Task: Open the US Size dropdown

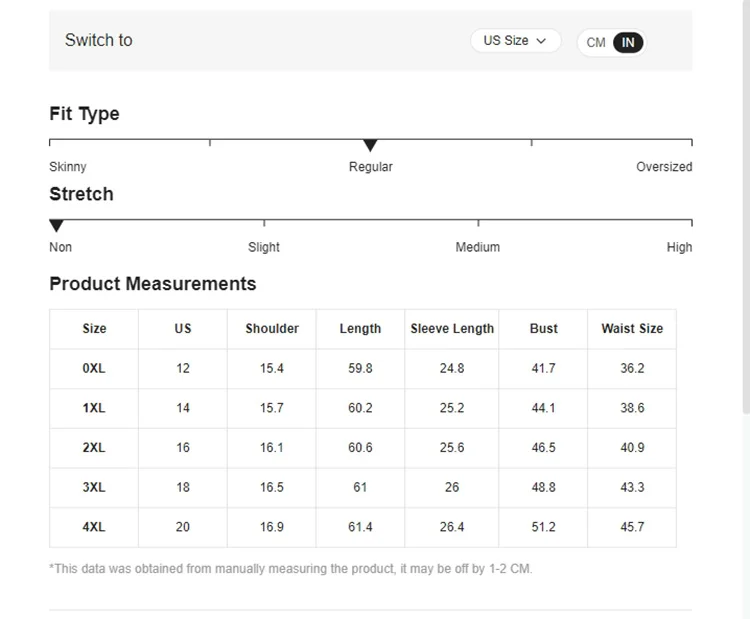Action: [x=514, y=41]
